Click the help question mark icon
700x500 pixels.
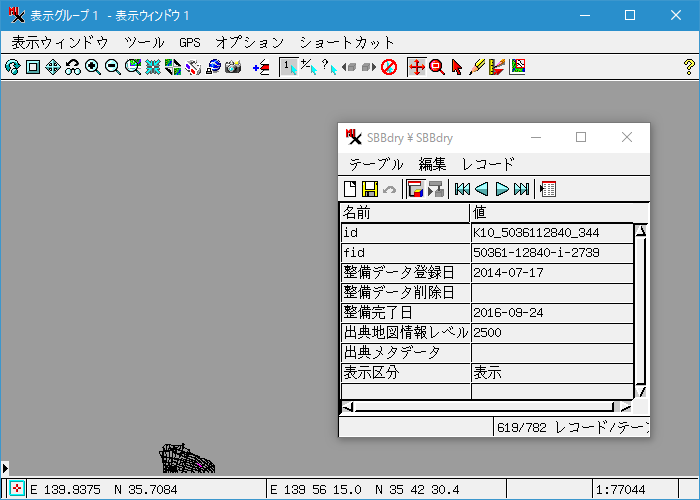(688, 67)
